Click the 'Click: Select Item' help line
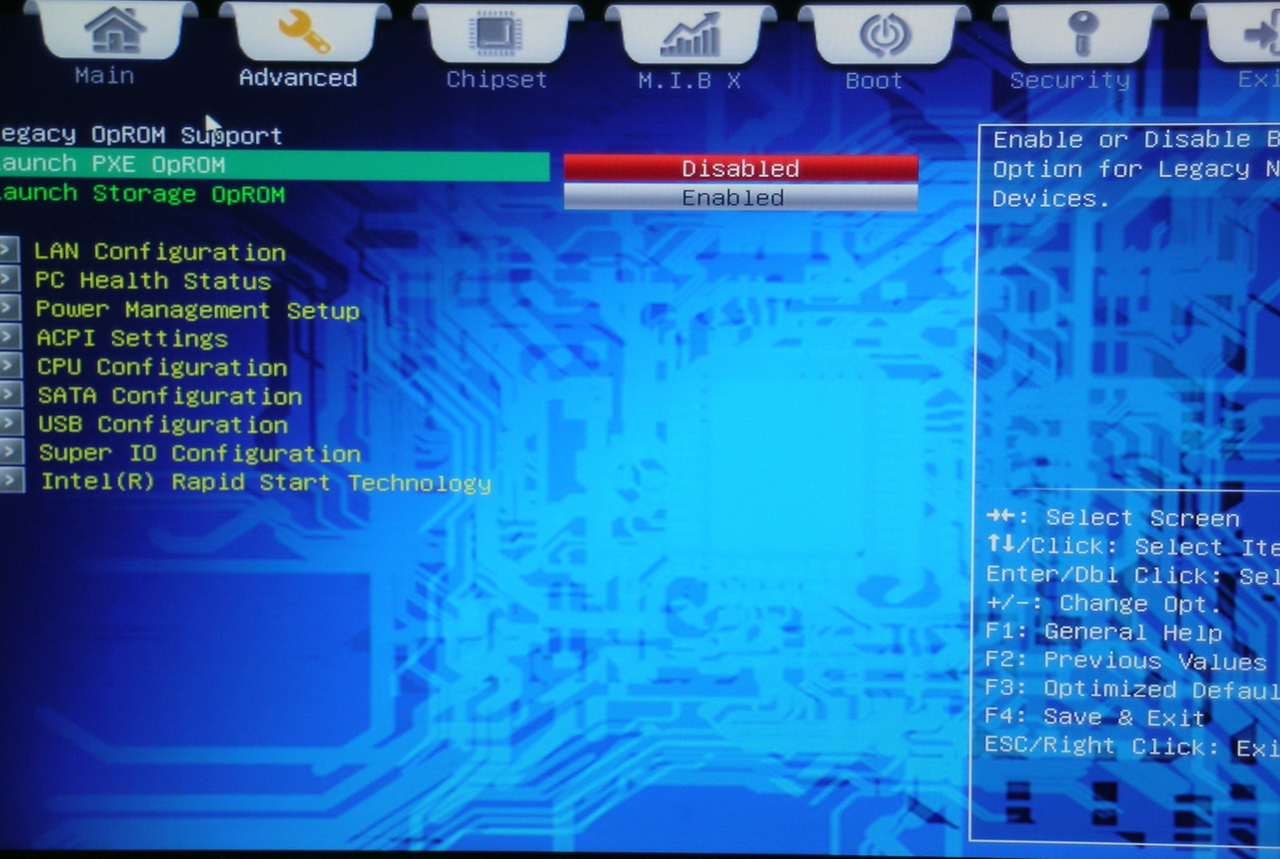This screenshot has height=859, width=1280. click(x=1132, y=547)
